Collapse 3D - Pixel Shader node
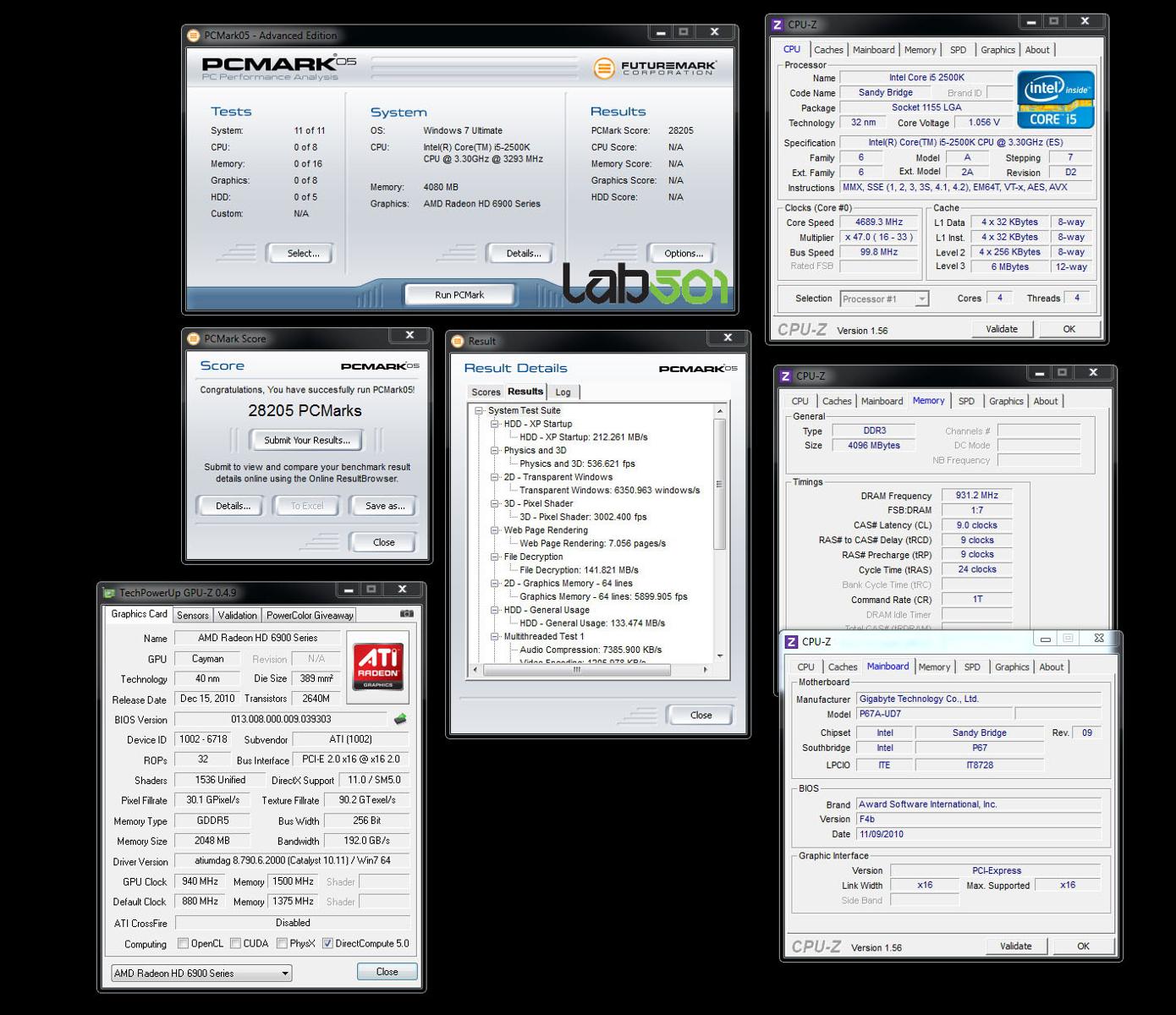Screen dimensions: 1176x1015 coord(495,503)
